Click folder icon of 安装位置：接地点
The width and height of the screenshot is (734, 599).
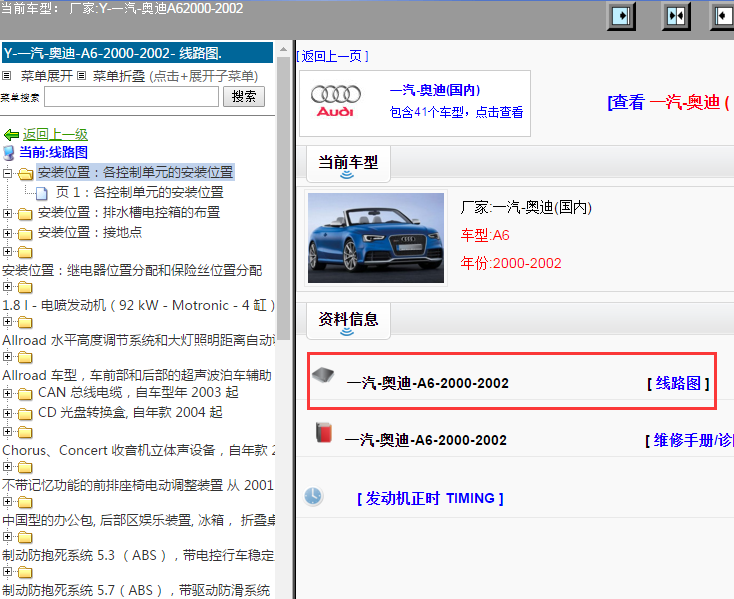(x=25, y=234)
